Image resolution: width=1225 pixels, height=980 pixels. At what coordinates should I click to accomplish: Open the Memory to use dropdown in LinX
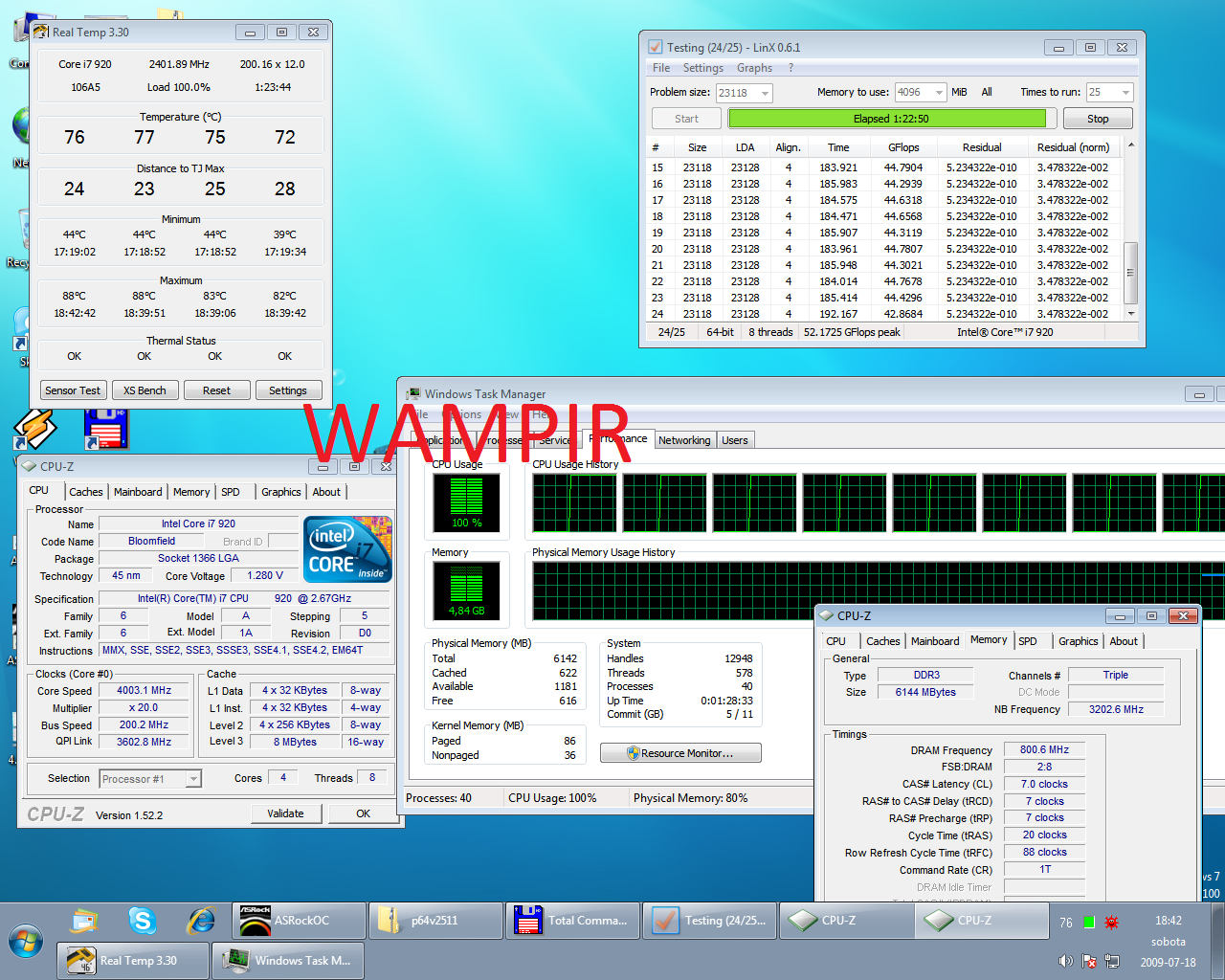939,93
